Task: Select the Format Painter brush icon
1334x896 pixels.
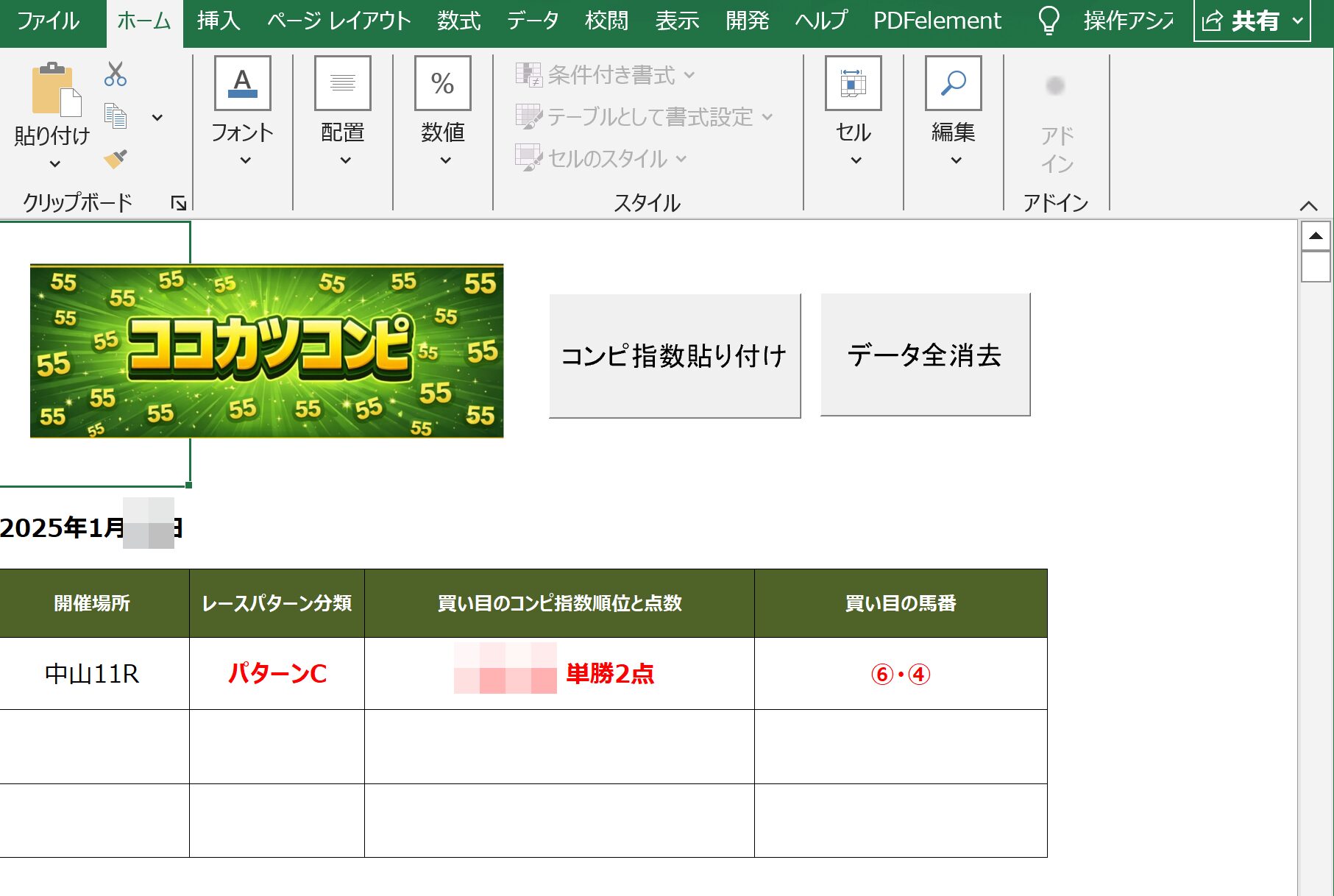Action: point(116,158)
